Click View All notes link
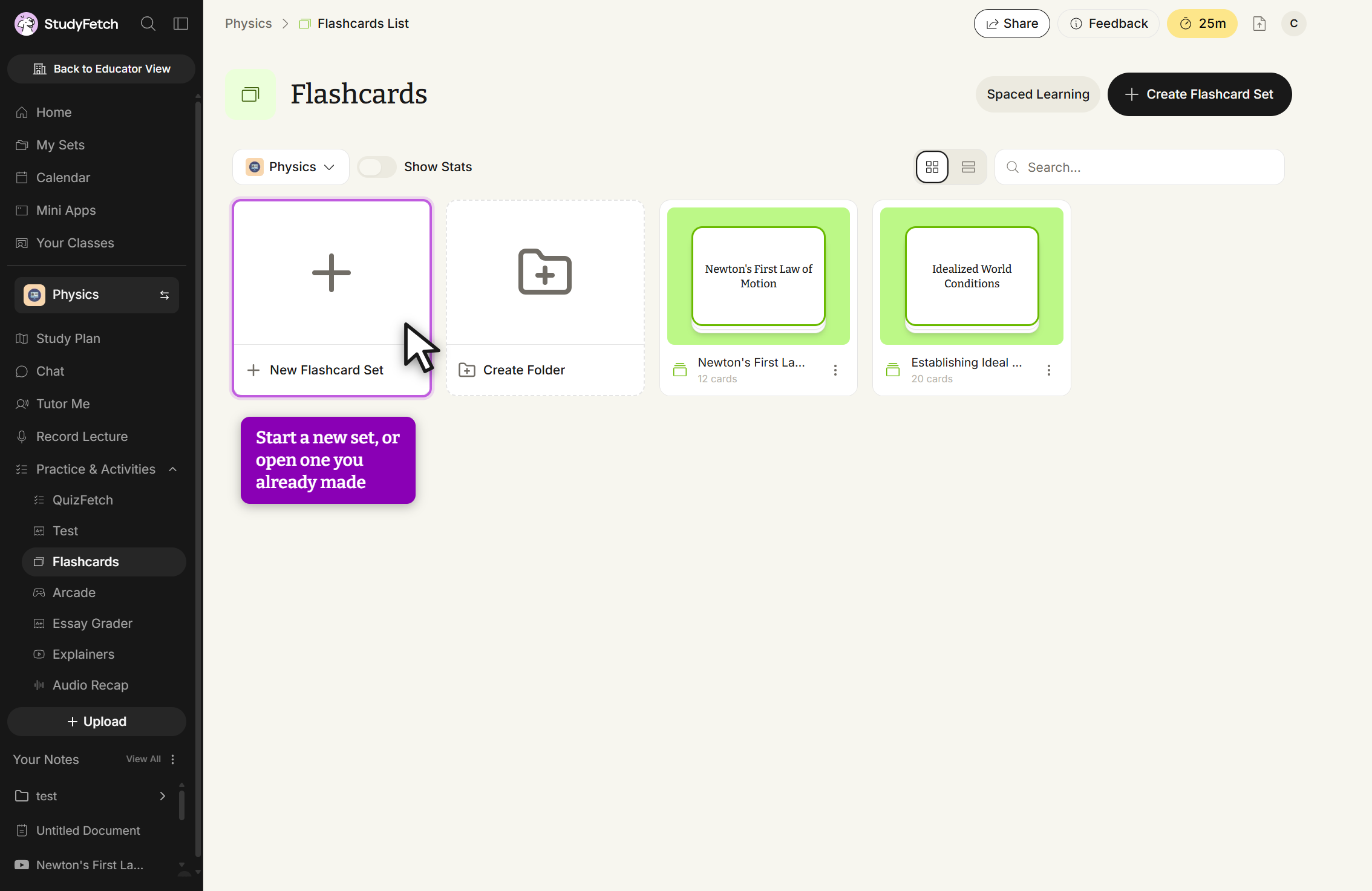Screen dimensions: 1372x891 tap(143, 759)
